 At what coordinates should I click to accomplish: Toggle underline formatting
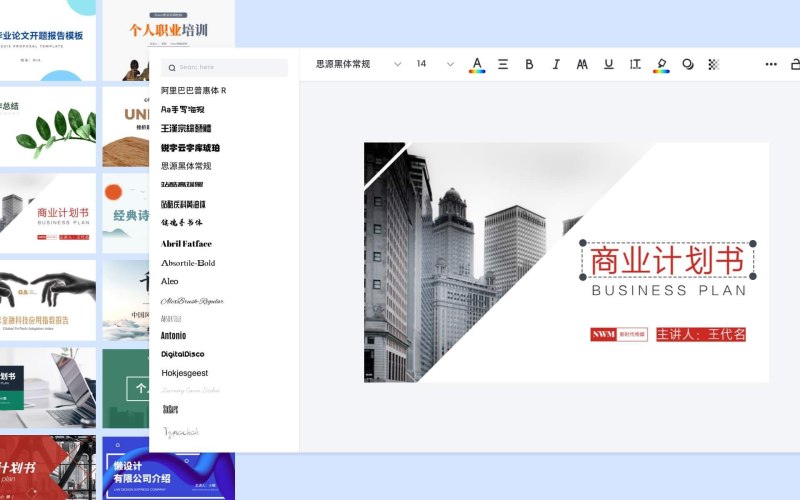click(609, 64)
